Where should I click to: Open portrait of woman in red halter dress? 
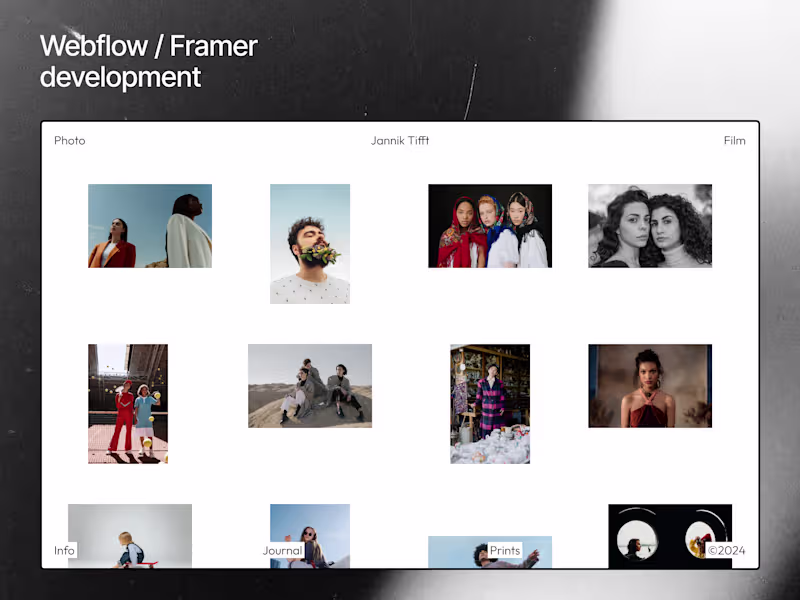(650, 386)
